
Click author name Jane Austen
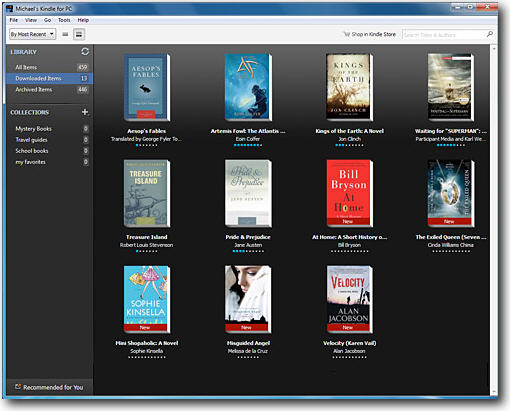pyautogui.click(x=248, y=245)
